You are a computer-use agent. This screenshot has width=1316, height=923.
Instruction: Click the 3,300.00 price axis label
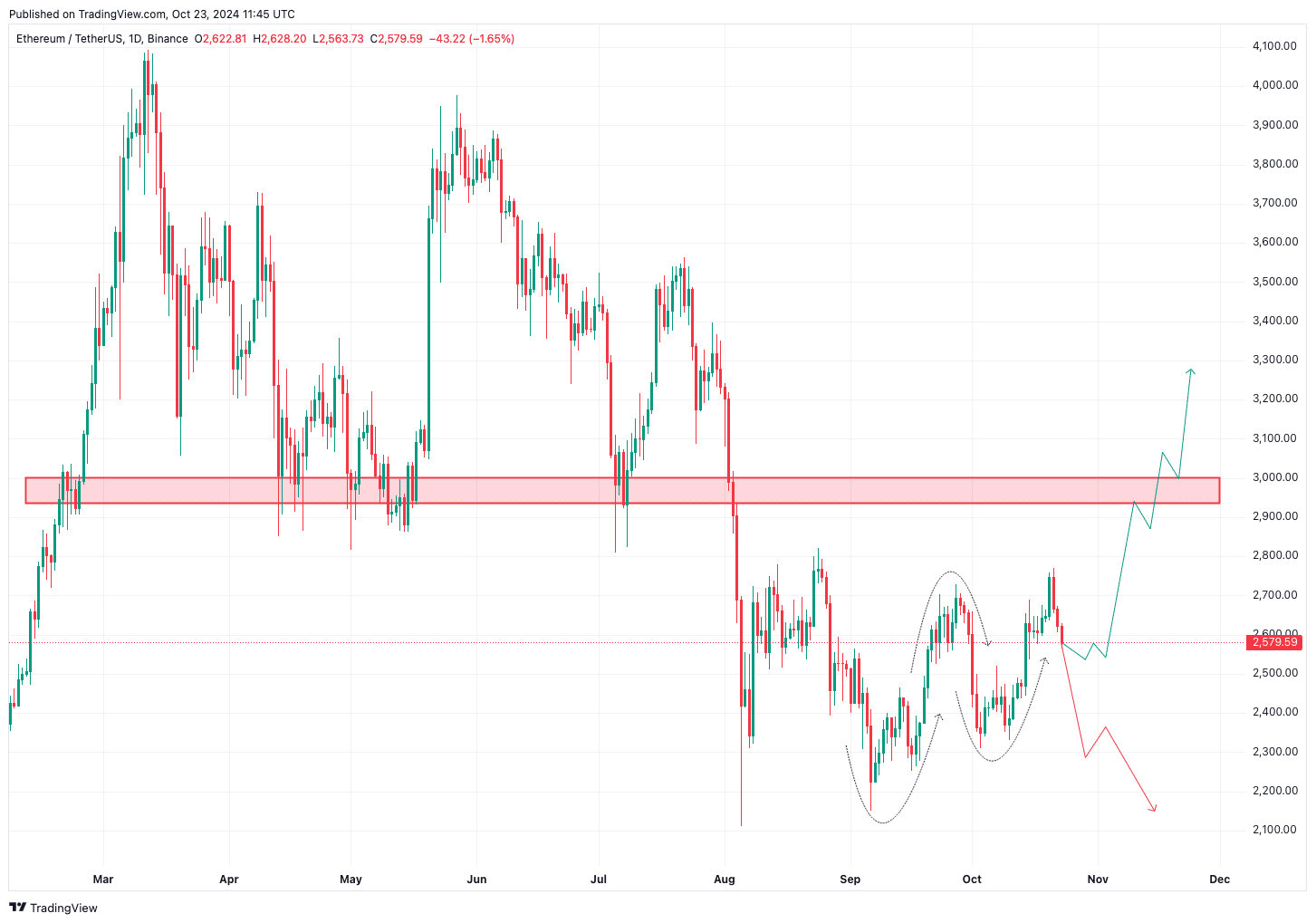(x=1275, y=360)
